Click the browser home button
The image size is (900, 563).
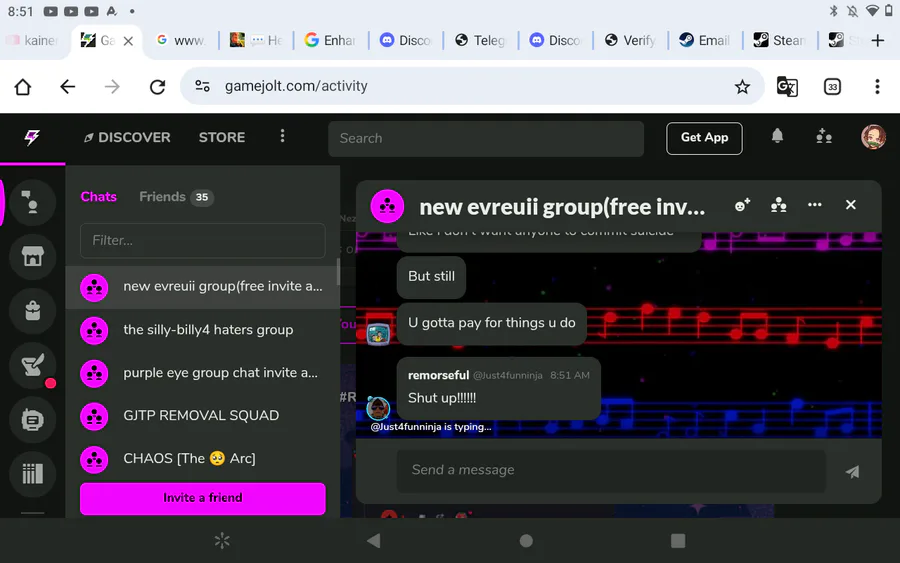[x=22, y=87]
